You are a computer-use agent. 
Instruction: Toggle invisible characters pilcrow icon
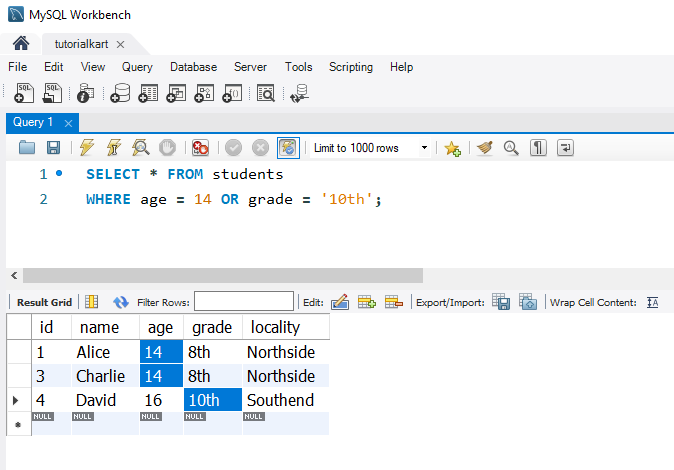pyautogui.click(x=538, y=147)
